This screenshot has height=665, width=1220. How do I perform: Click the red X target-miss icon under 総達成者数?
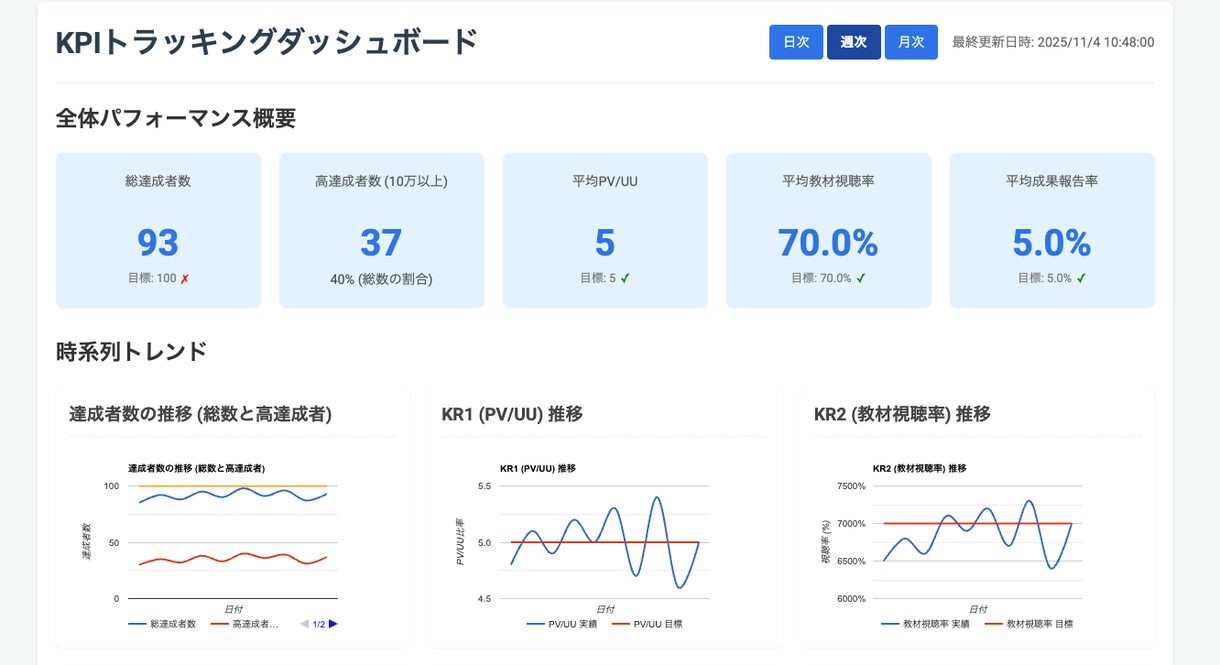point(184,279)
